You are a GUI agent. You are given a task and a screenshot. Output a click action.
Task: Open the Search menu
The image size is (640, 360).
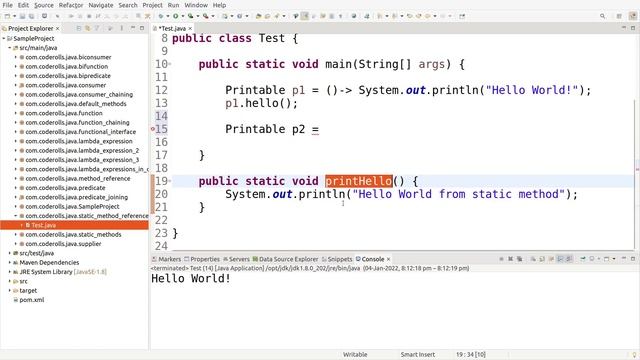(128, 5)
